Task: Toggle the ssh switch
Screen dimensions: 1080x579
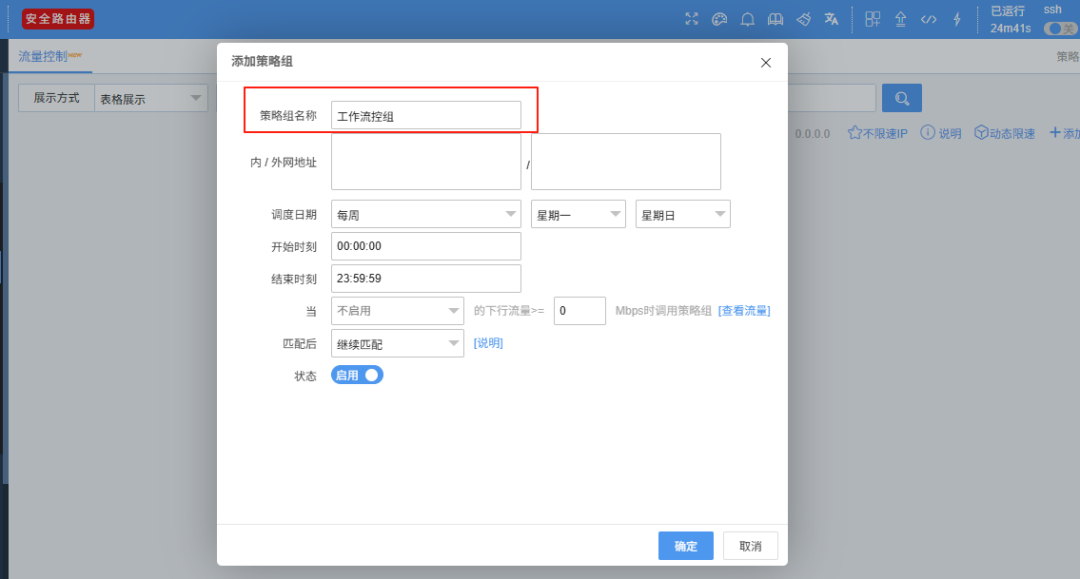Action: point(1060,28)
